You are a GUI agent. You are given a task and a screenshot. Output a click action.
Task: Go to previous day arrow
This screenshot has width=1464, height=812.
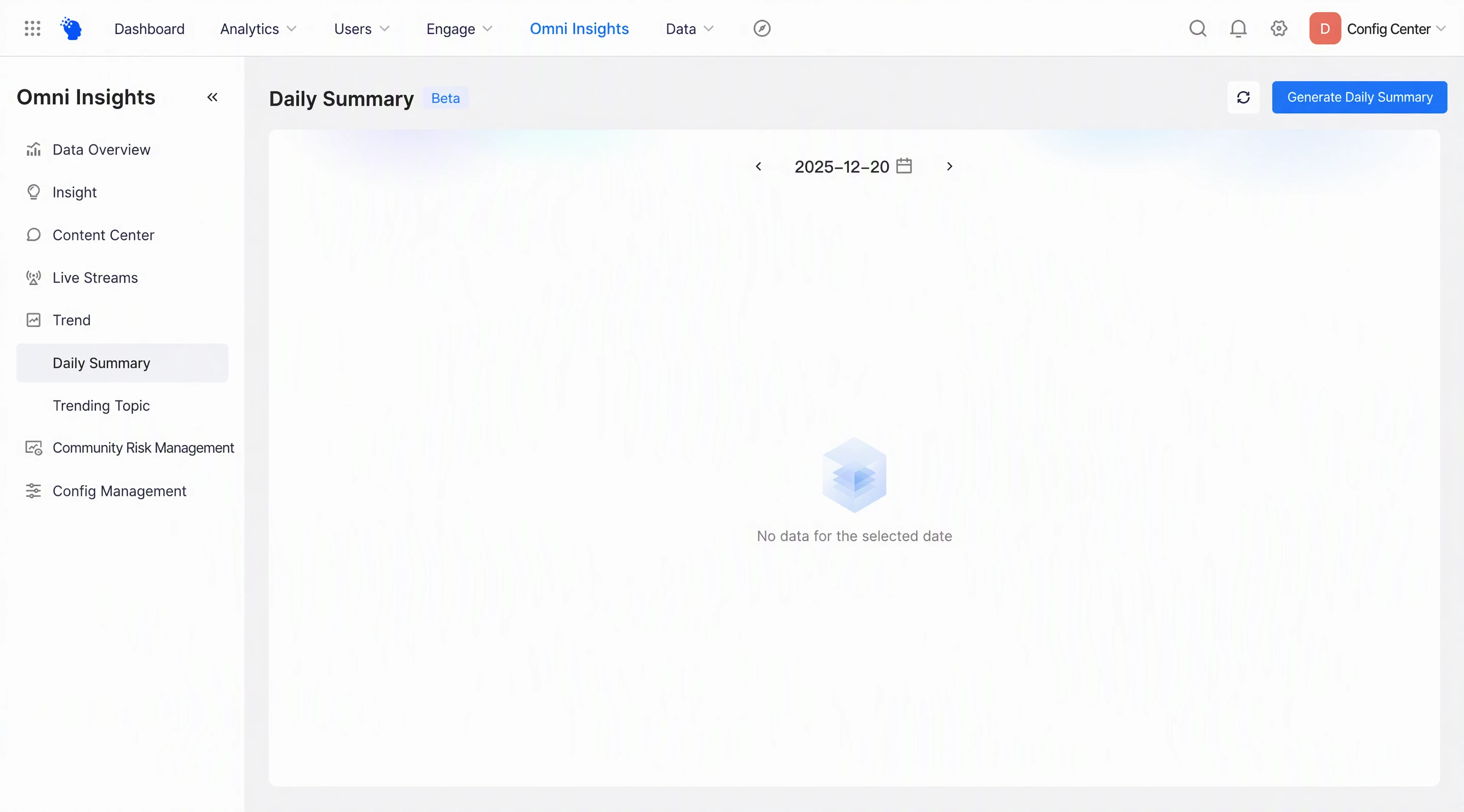758,166
